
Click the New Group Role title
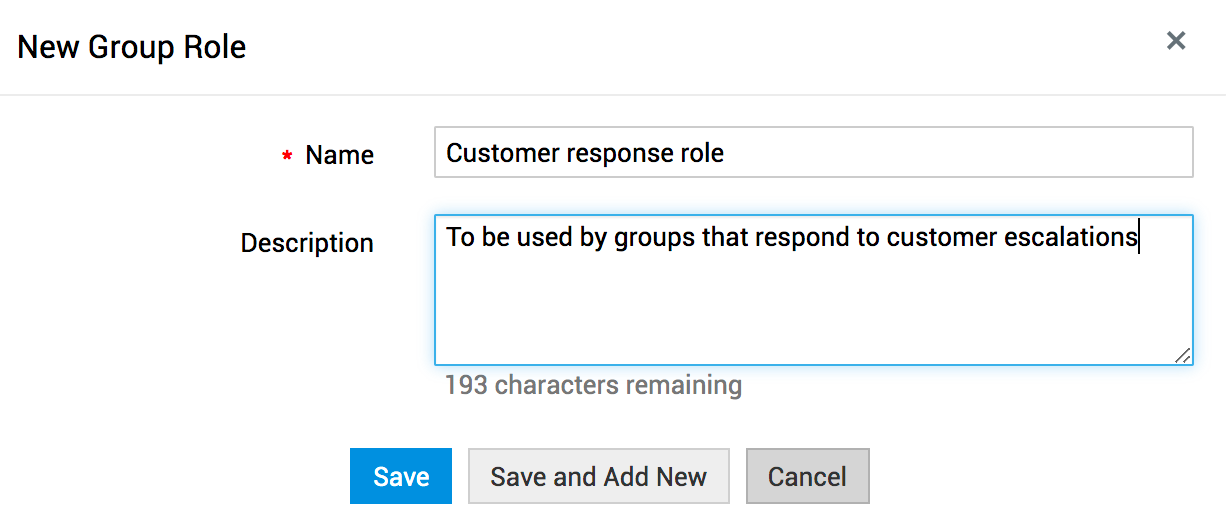point(132,47)
